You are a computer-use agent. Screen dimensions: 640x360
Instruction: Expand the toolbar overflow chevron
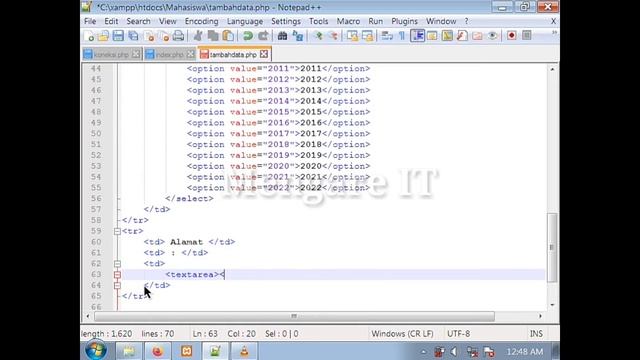(x=554, y=33)
